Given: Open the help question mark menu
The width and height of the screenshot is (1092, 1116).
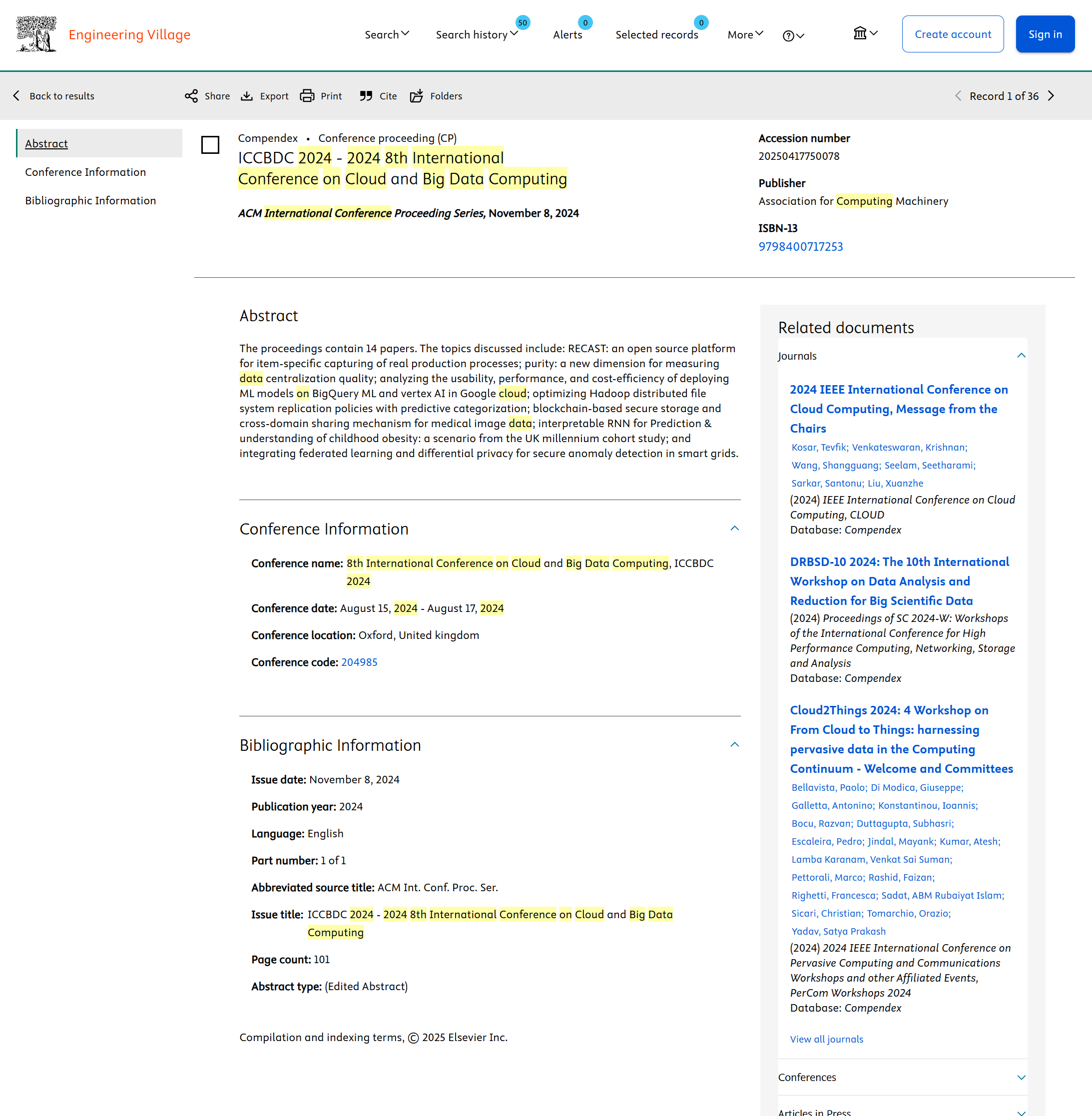Looking at the screenshot, I should tap(793, 35).
